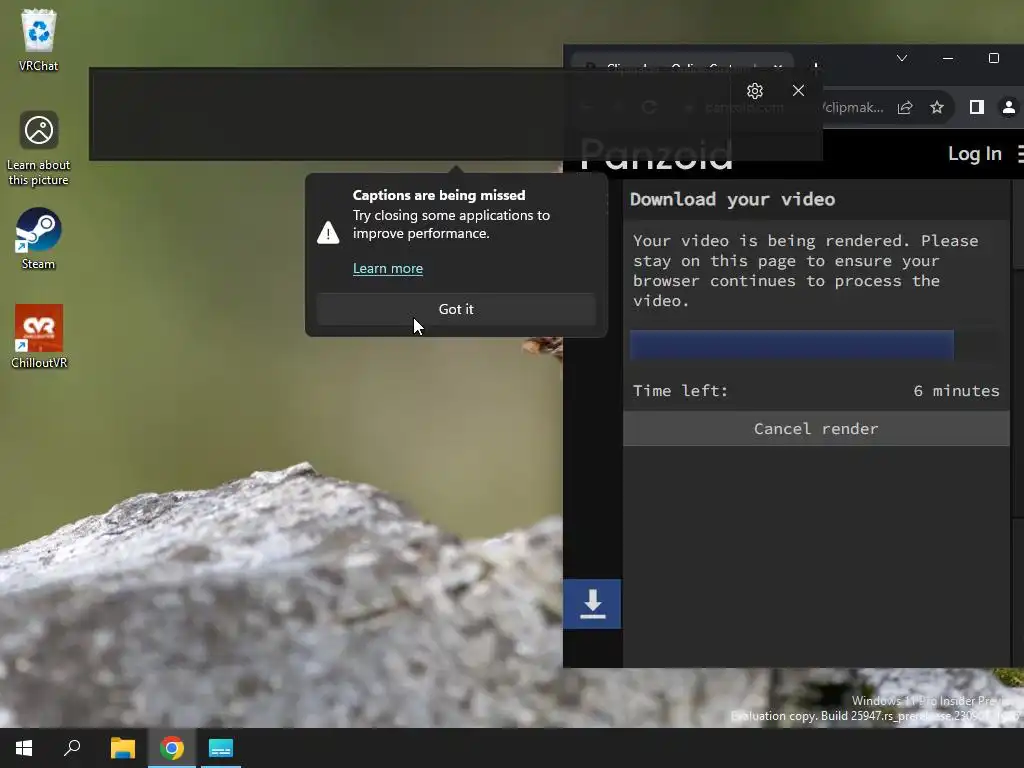Open Live Captions settings gear
The width and height of the screenshot is (1024, 768).
pos(755,91)
